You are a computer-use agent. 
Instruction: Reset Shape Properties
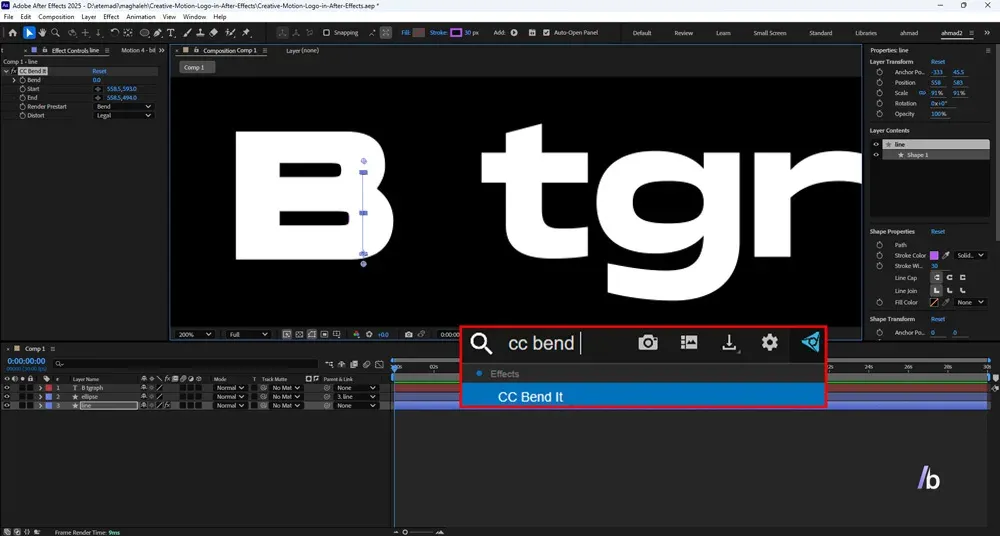click(x=938, y=232)
